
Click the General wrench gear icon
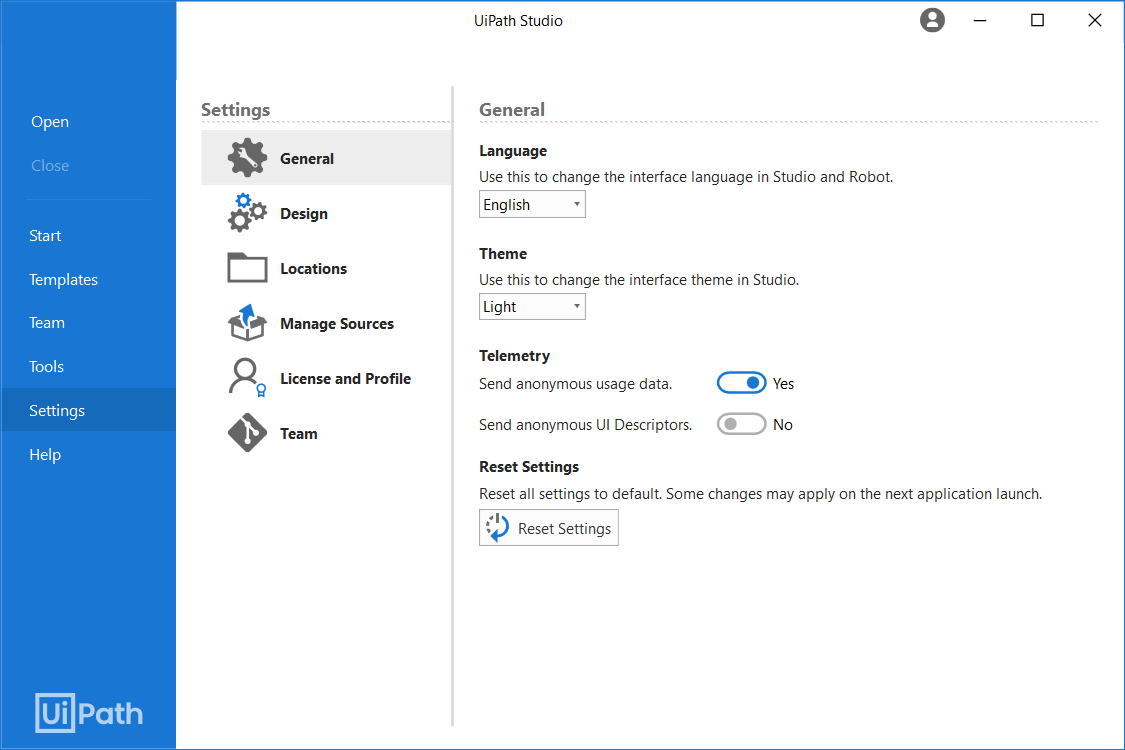(x=247, y=157)
